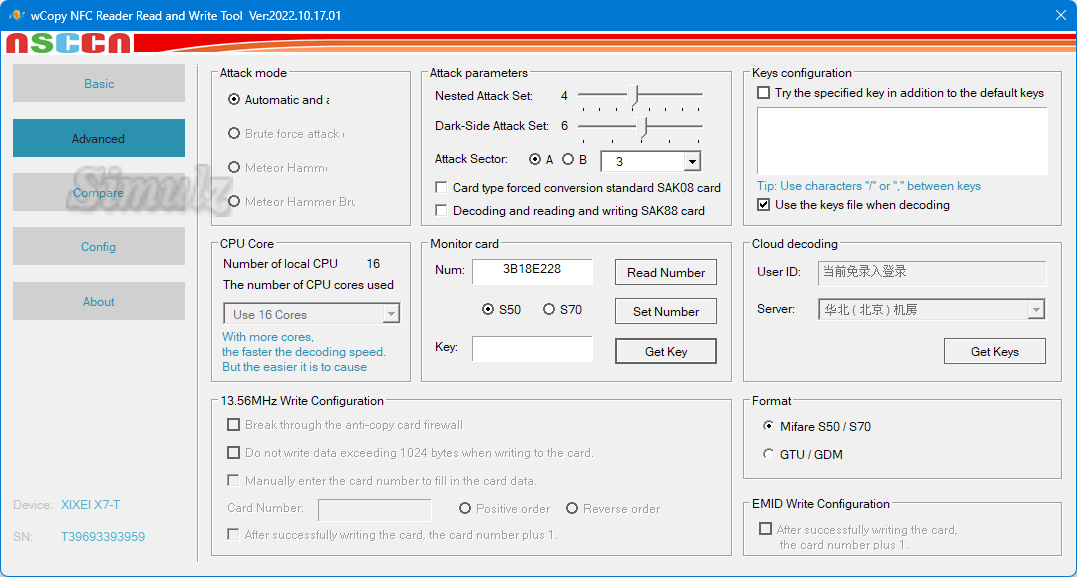Select Brute force attack mode
Screen dimensions: 1077x577
point(234,133)
